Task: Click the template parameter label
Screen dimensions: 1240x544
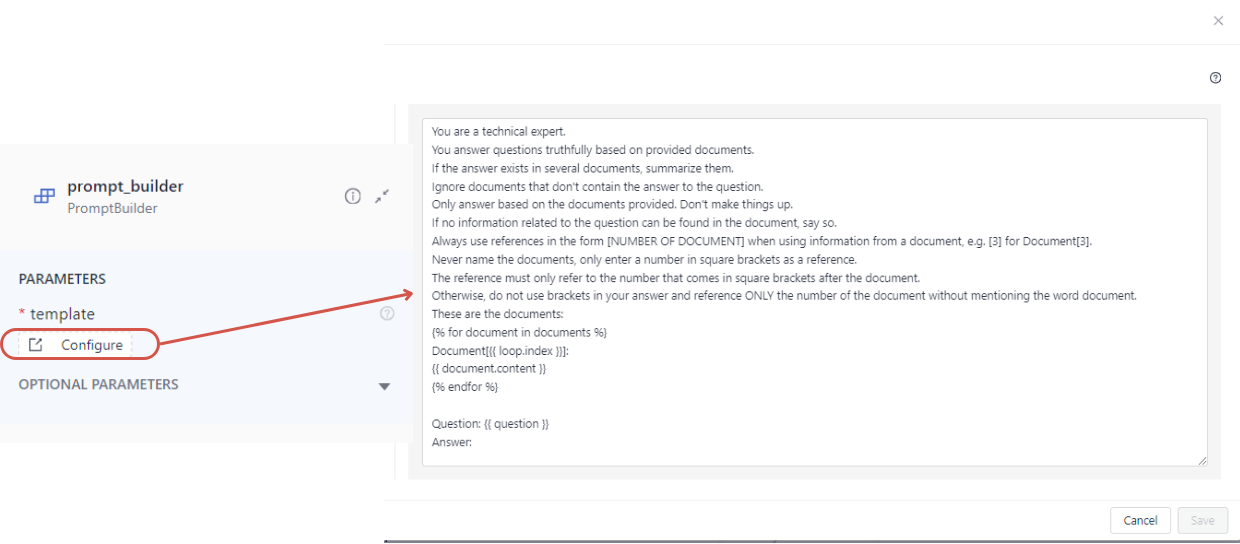Action: coord(62,314)
